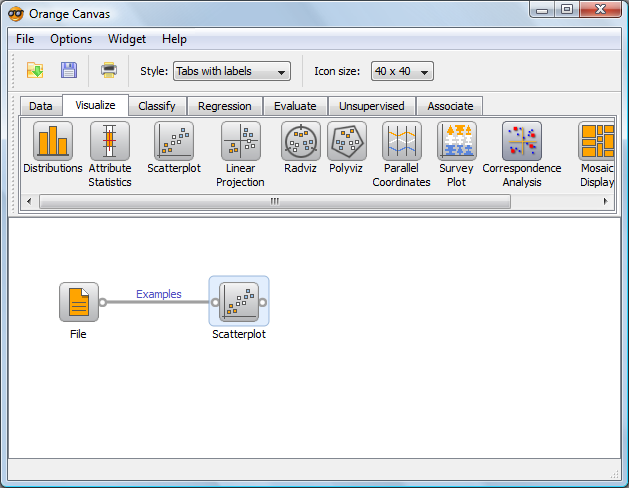Click the toolbox scroll right arrow
The image size is (629, 488).
pyautogui.click(x=605, y=201)
